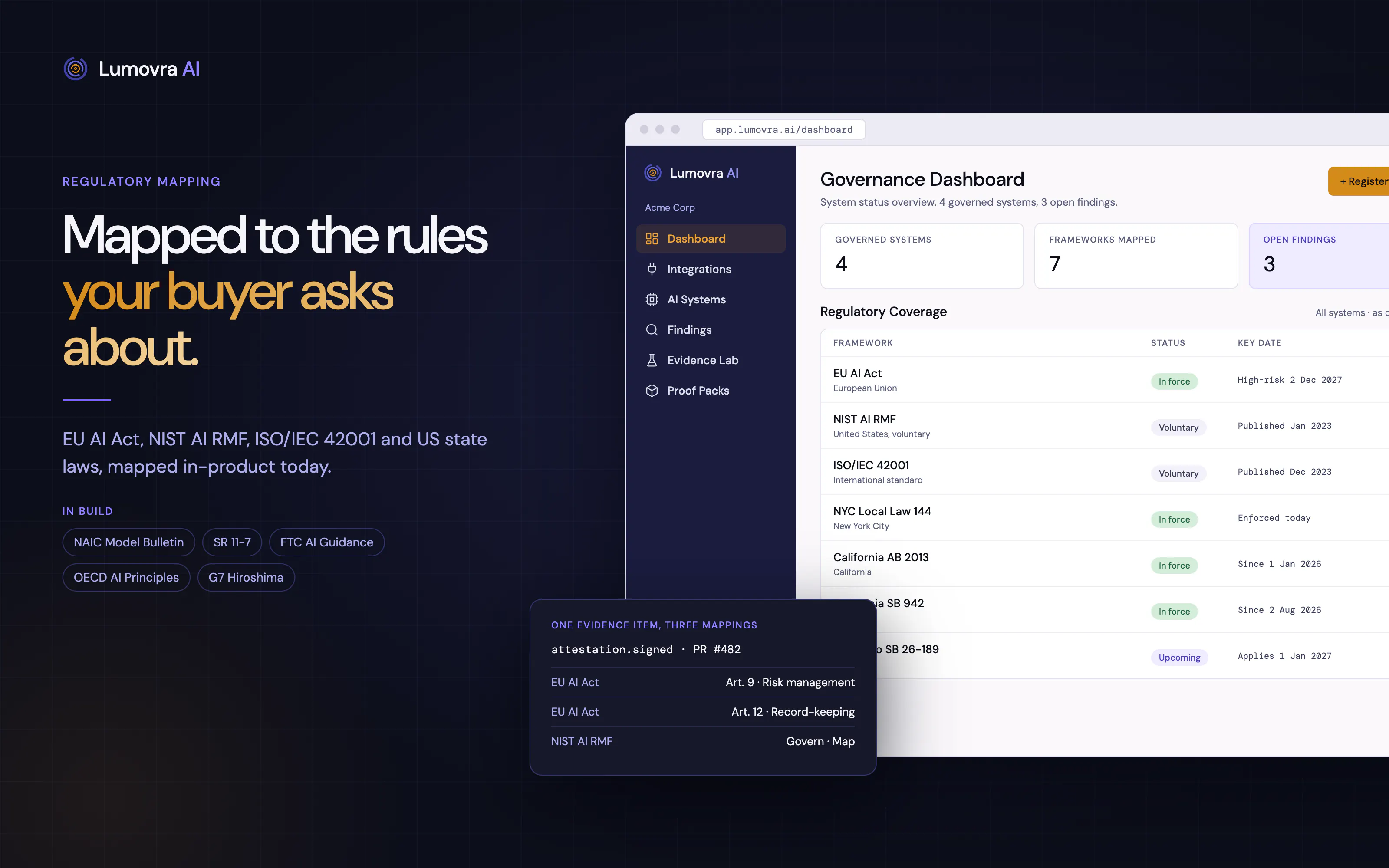Click In force badge in SB 942 row

click(x=1174, y=612)
